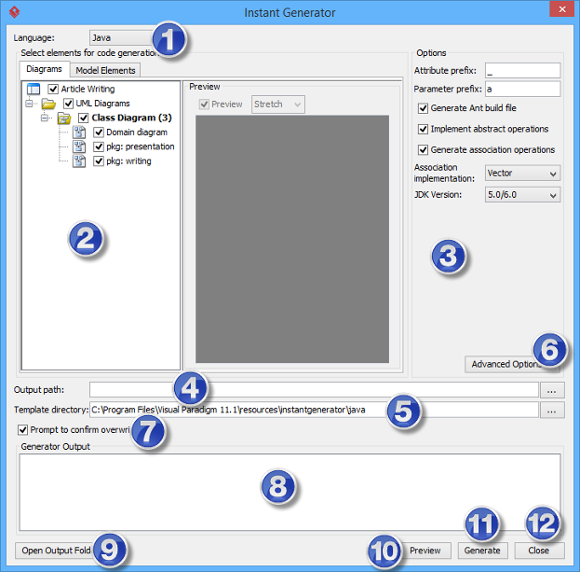Click the Output path text field
This screenshot has height=572, width=580.
(x=314, y=390)
